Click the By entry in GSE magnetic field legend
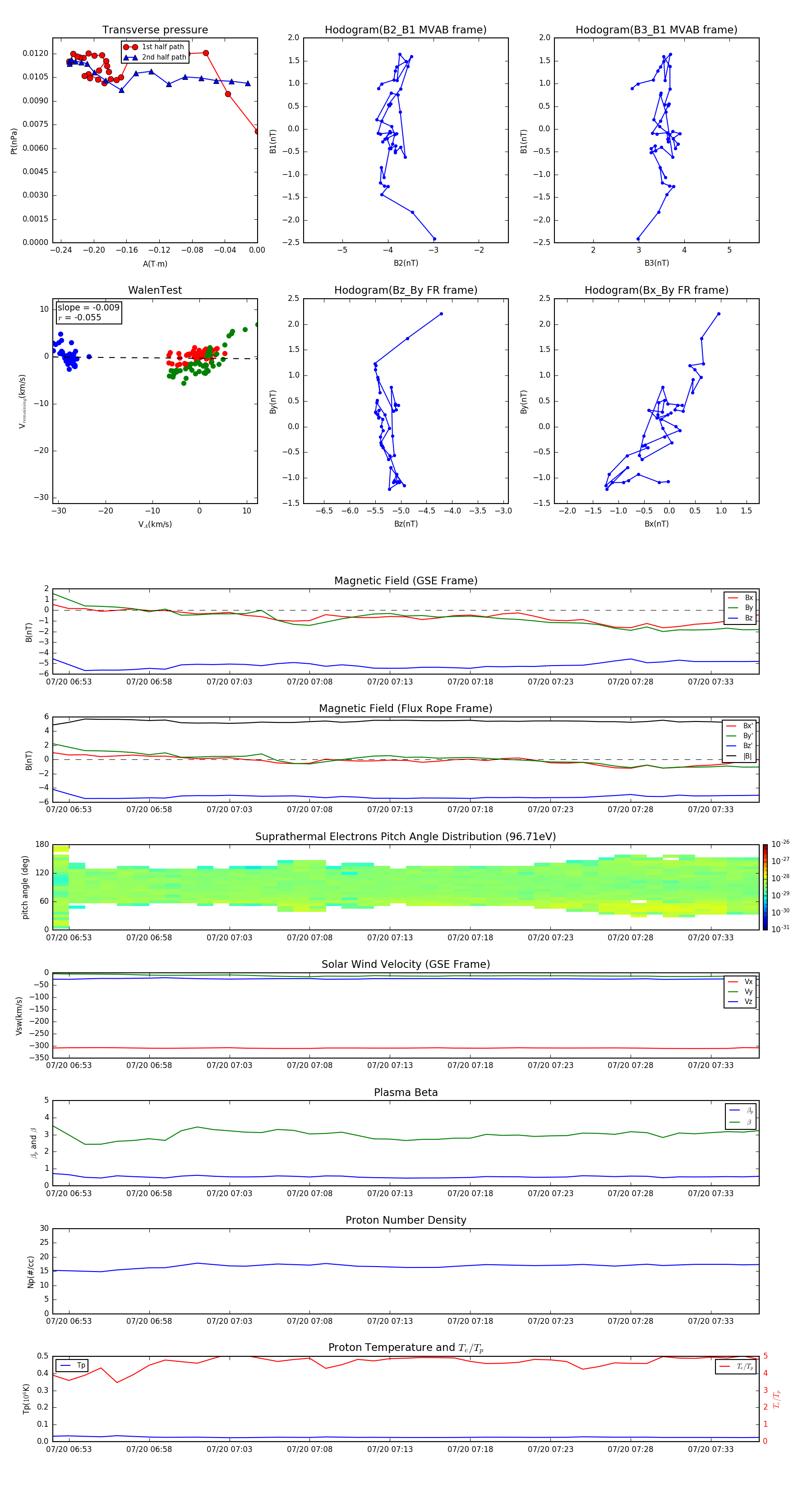This screenshot has width=812, height=1489. 740,608
